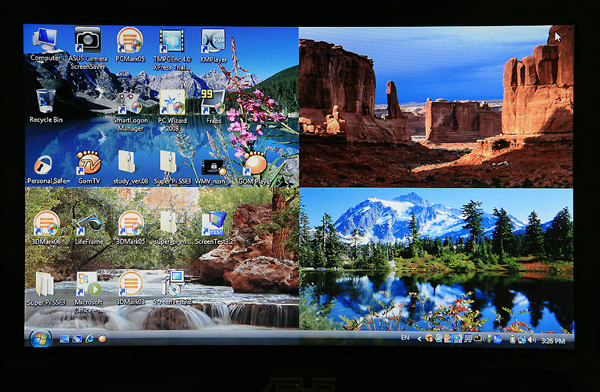Select the Personal Safe padlock icon
The height and width of the screenshot is (392, 600).
43,165
